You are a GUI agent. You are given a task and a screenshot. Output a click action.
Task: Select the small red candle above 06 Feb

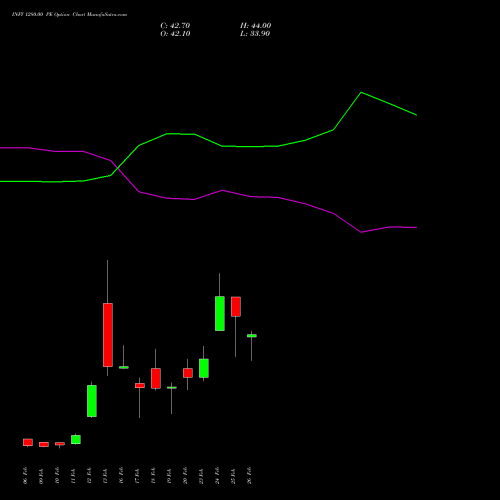[x=28, y=442]
